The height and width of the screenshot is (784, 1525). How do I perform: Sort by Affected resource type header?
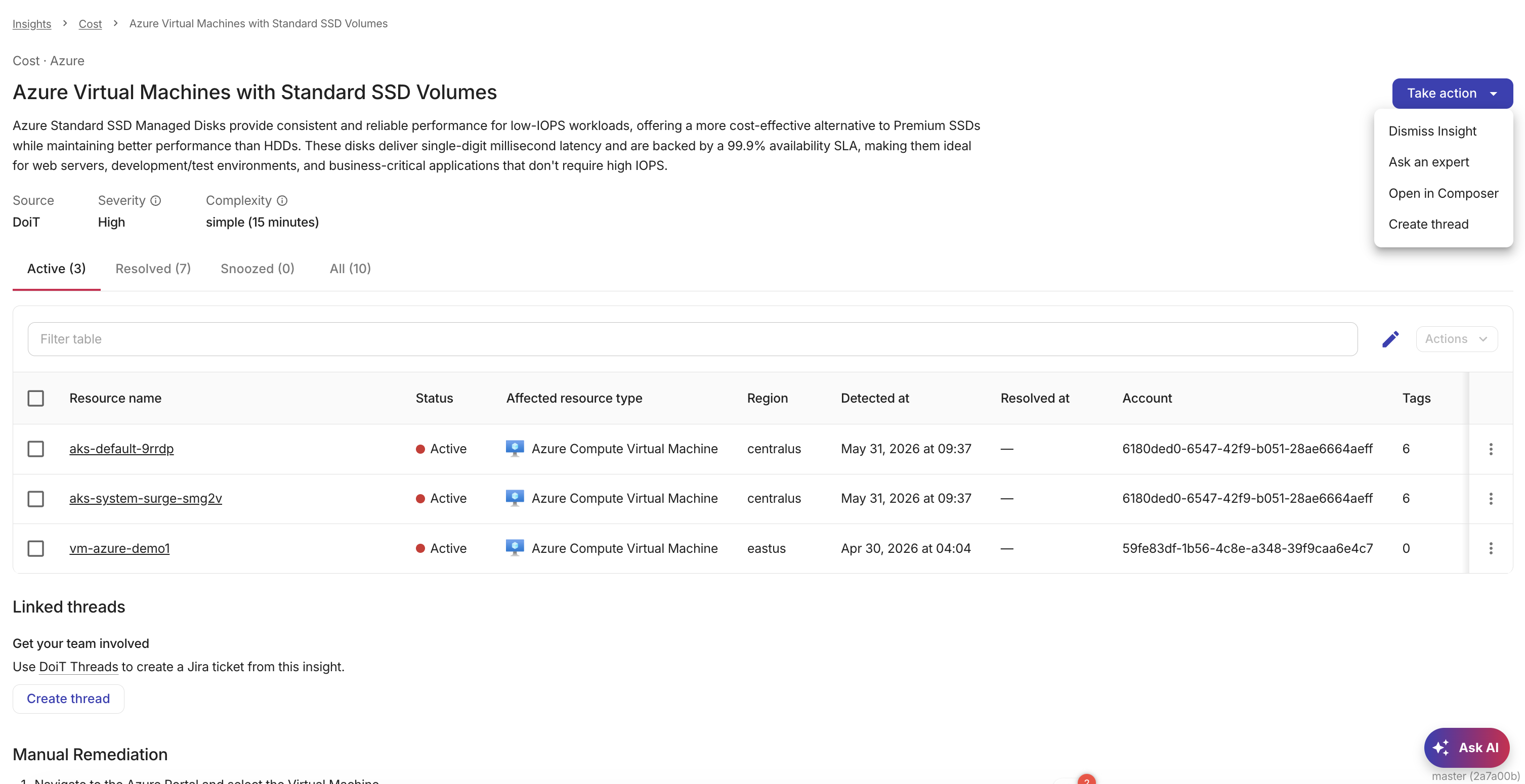(x=574, y=398)
